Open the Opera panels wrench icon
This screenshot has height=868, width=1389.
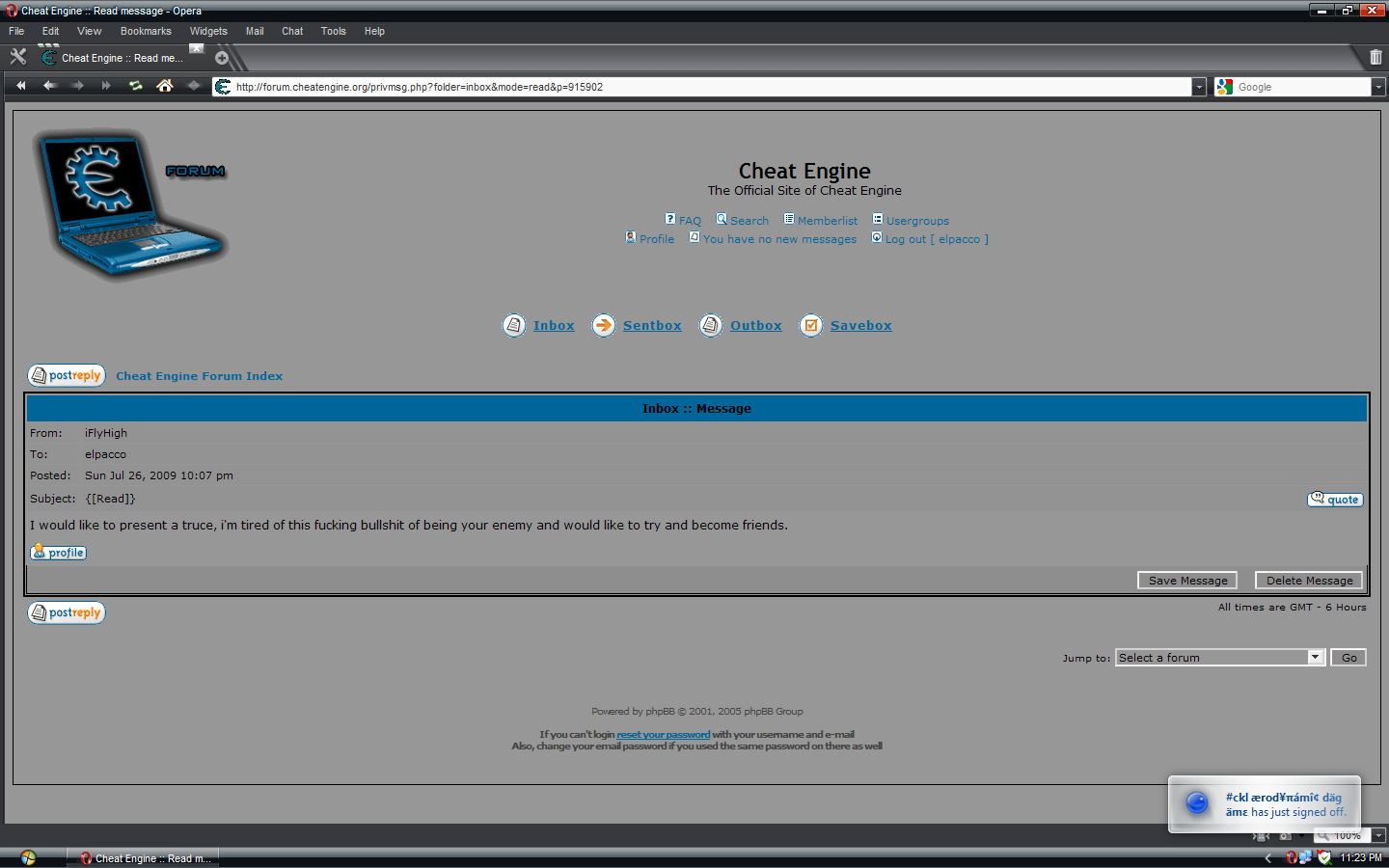point(18,57)
